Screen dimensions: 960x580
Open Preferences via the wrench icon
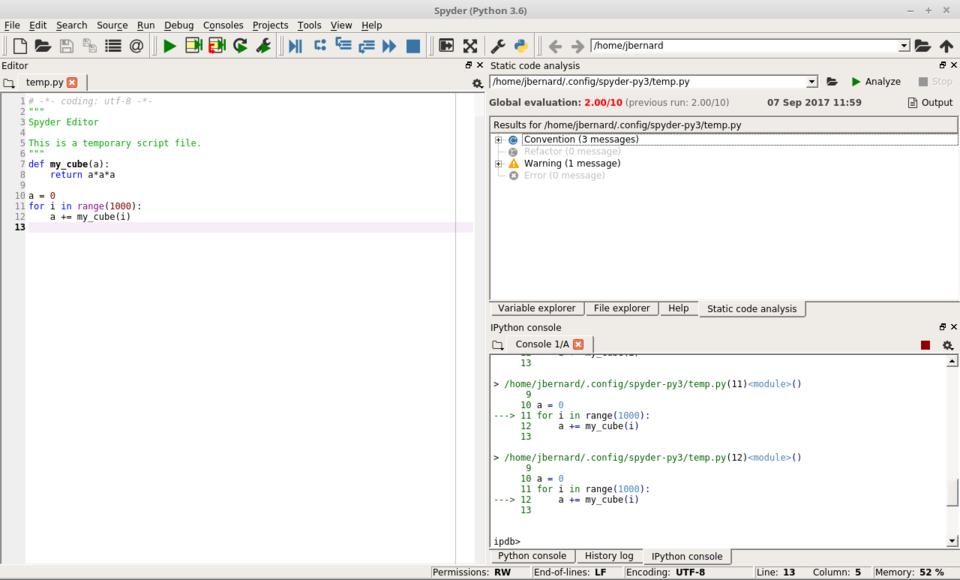pos(497,46)
